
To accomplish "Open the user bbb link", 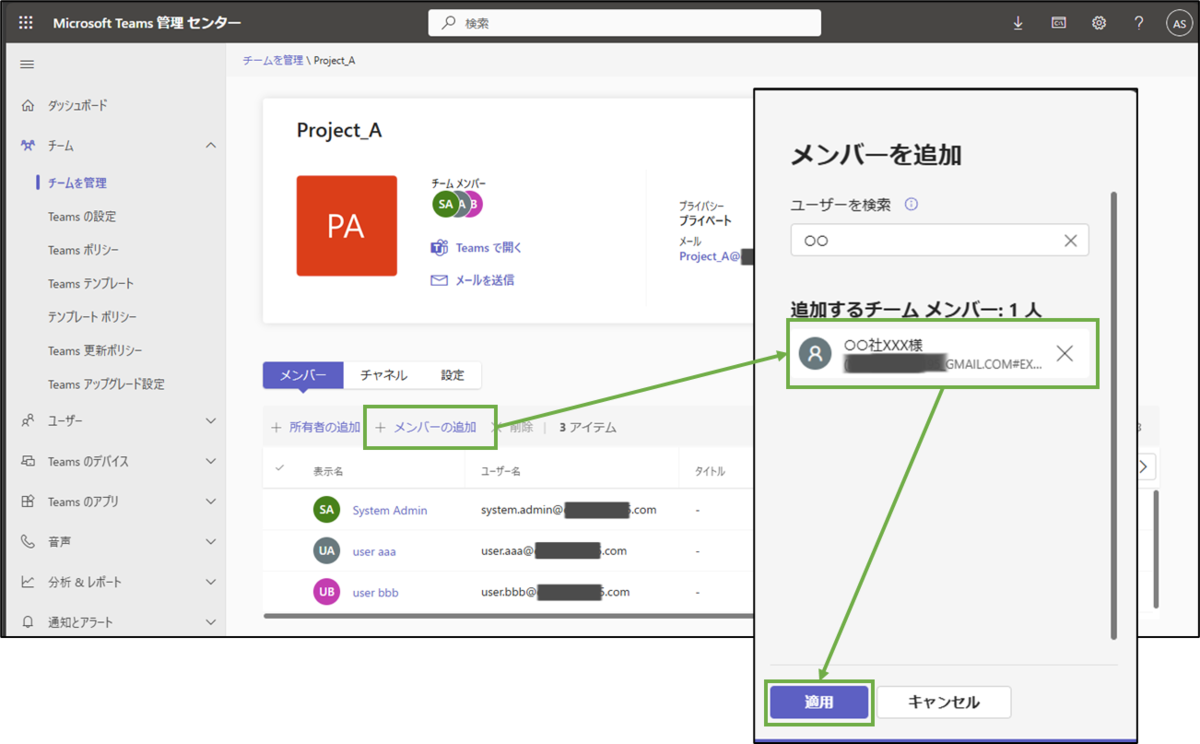I will pyautogui.click(x=376, y=593).
